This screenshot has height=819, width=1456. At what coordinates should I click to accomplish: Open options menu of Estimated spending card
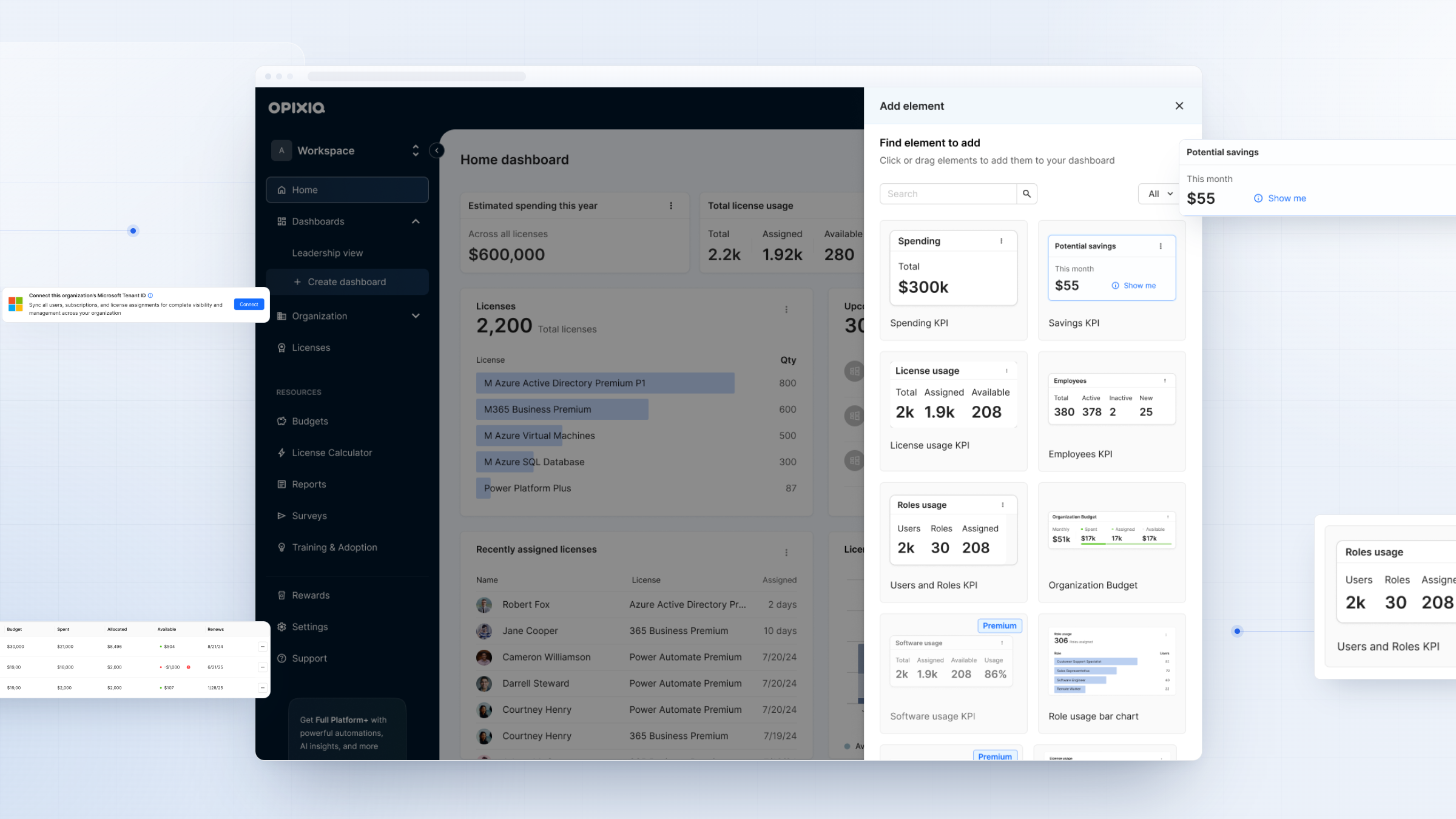[671, 206]
